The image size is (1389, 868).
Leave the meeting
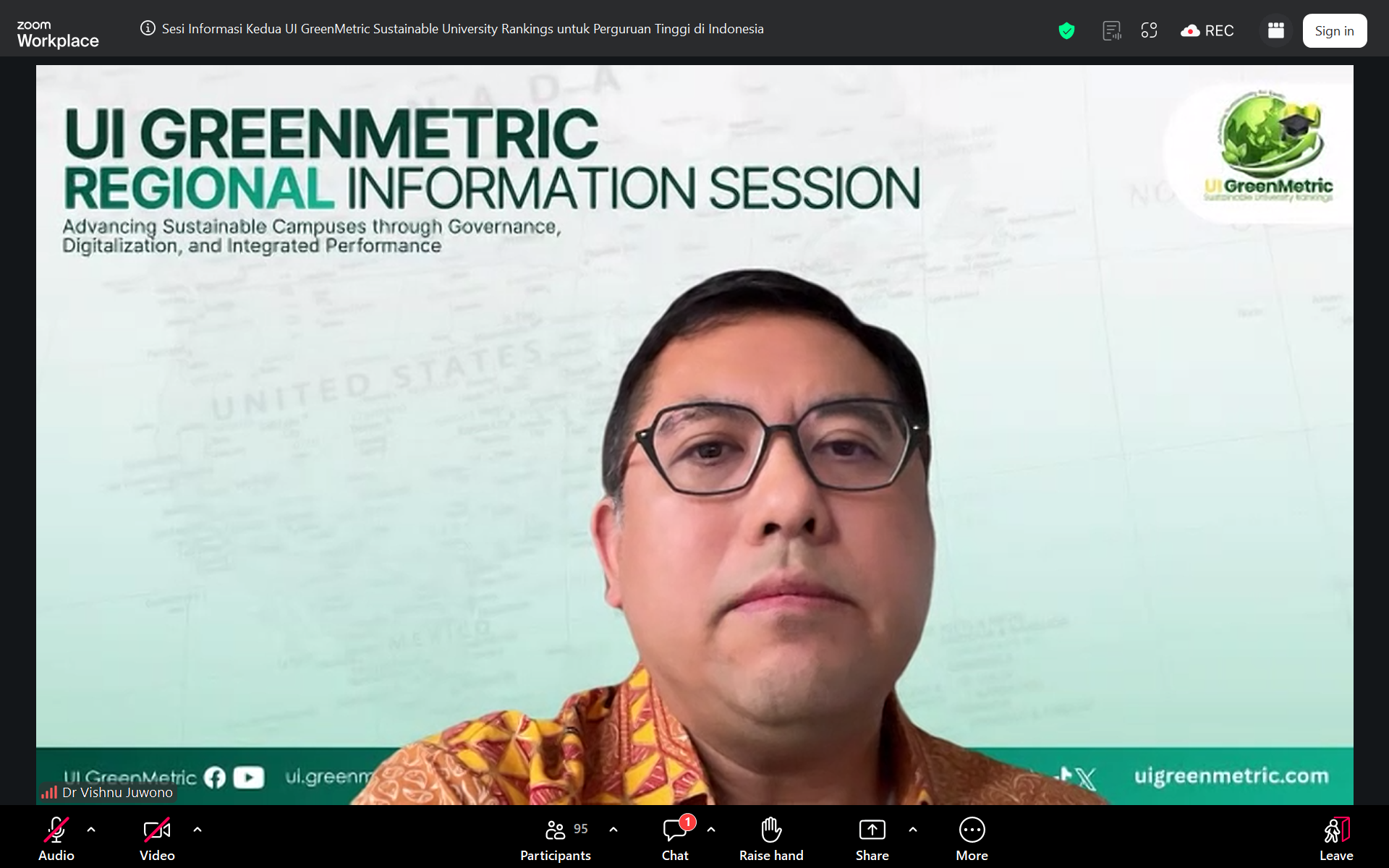(1336, 839)
